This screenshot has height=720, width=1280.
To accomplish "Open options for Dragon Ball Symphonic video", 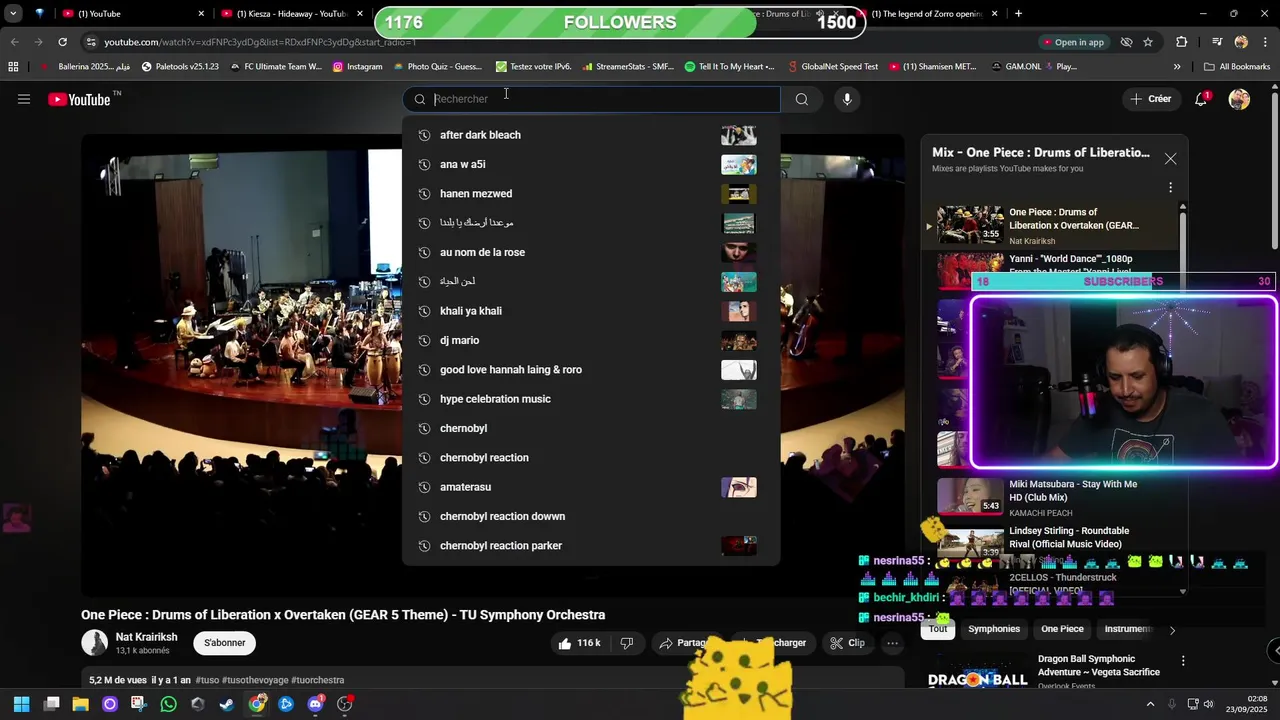I will pyautogui.click(x=1183, y=661).
